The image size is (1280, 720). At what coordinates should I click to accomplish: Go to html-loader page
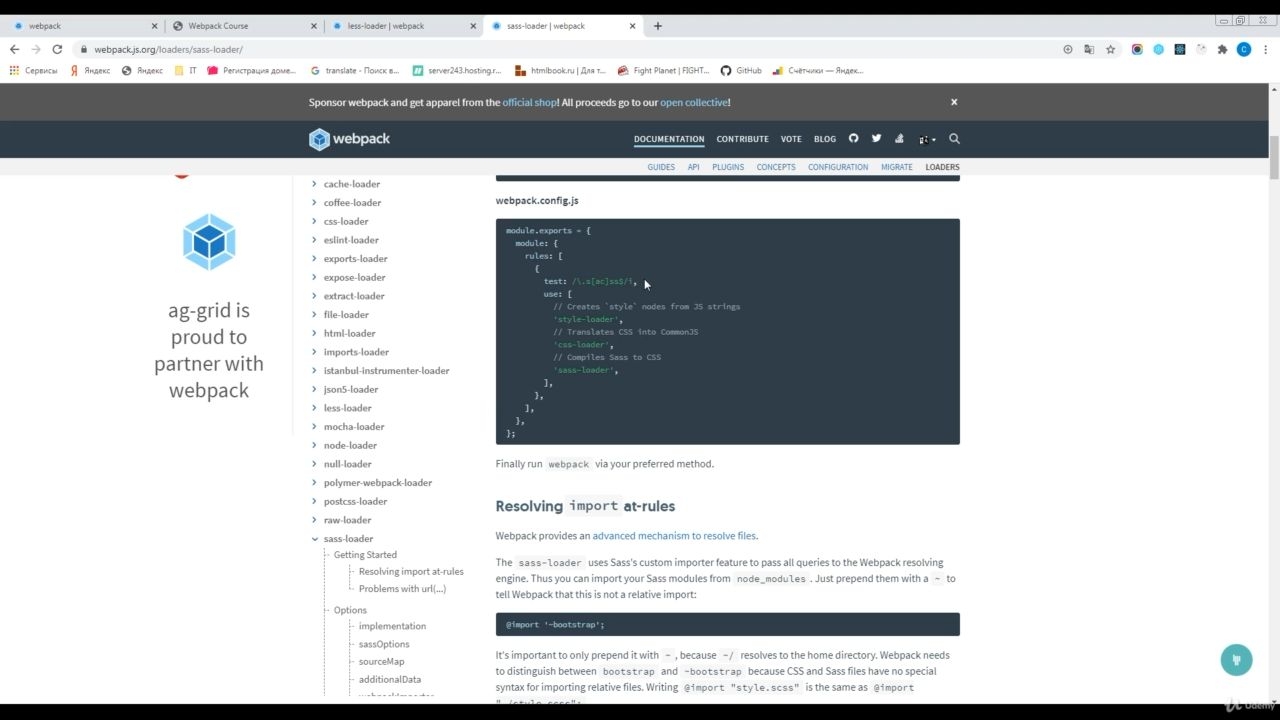pyautogui.click(x=350, y=333)
